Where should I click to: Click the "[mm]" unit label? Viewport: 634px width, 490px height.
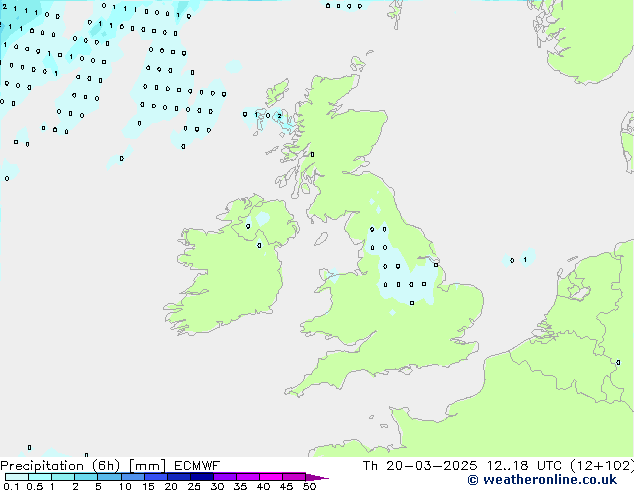coord(147,466)
